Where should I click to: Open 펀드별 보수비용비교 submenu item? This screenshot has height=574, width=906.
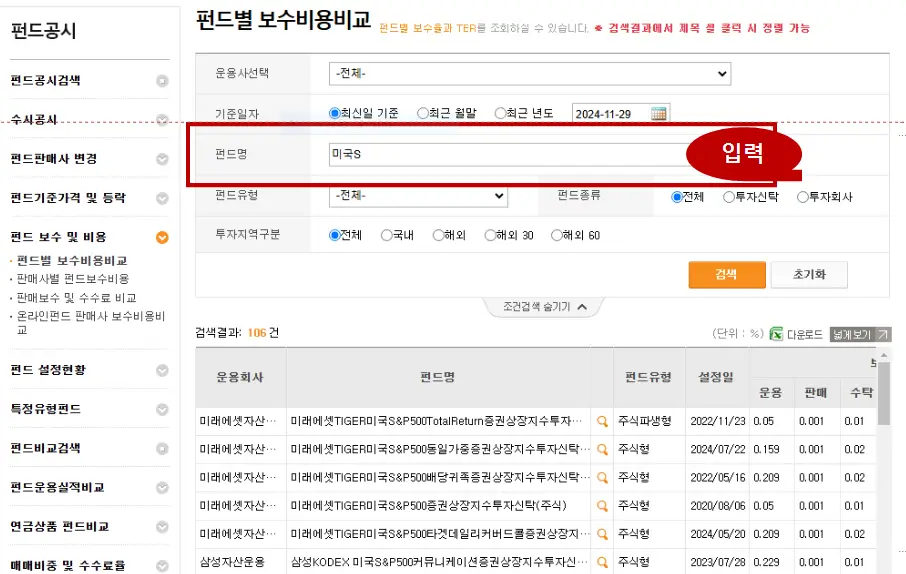coord(72,261)
